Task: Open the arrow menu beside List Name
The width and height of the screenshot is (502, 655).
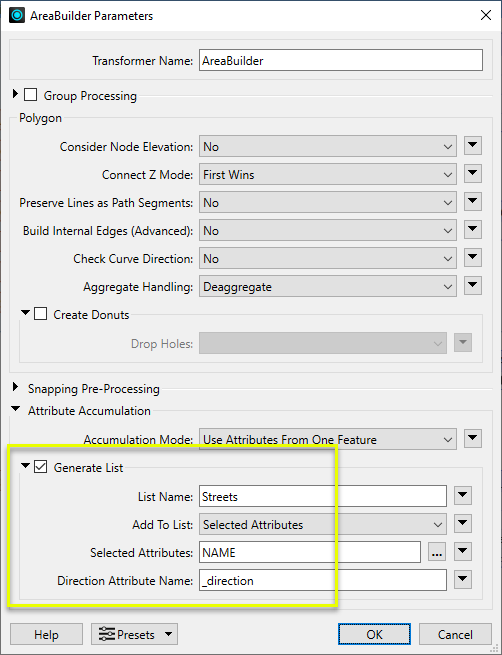Action: tap(463, 496)
